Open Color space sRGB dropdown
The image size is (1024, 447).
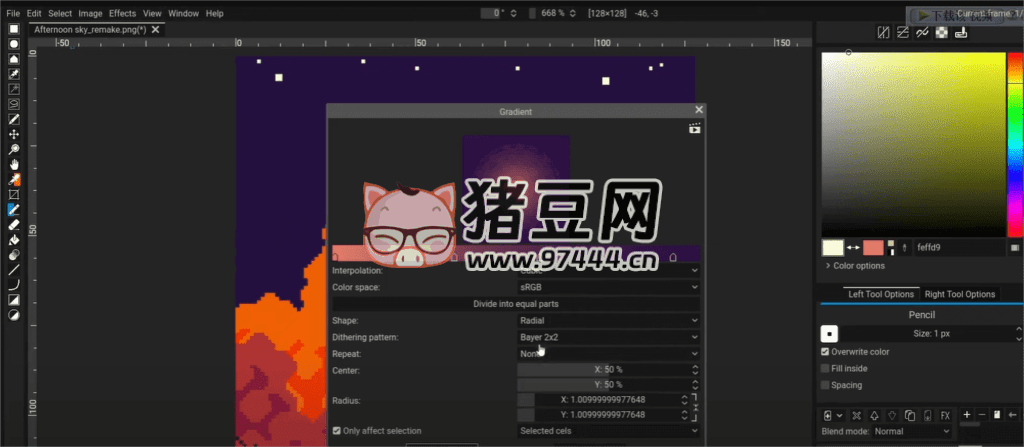609,287
